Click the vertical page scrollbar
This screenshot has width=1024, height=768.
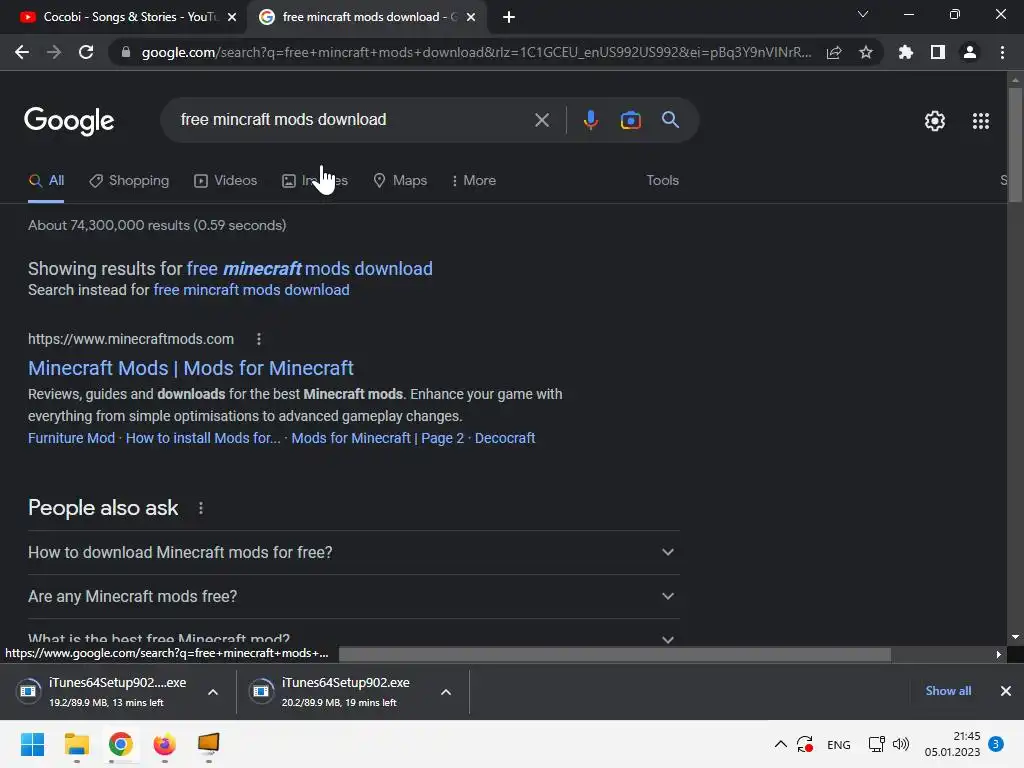(1015, 144)
